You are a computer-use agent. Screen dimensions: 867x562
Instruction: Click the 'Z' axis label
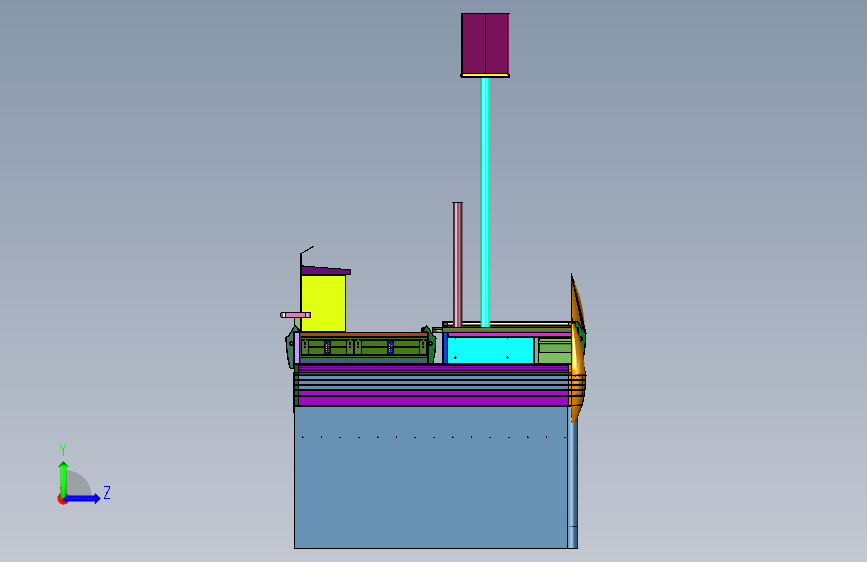(107, 492)
